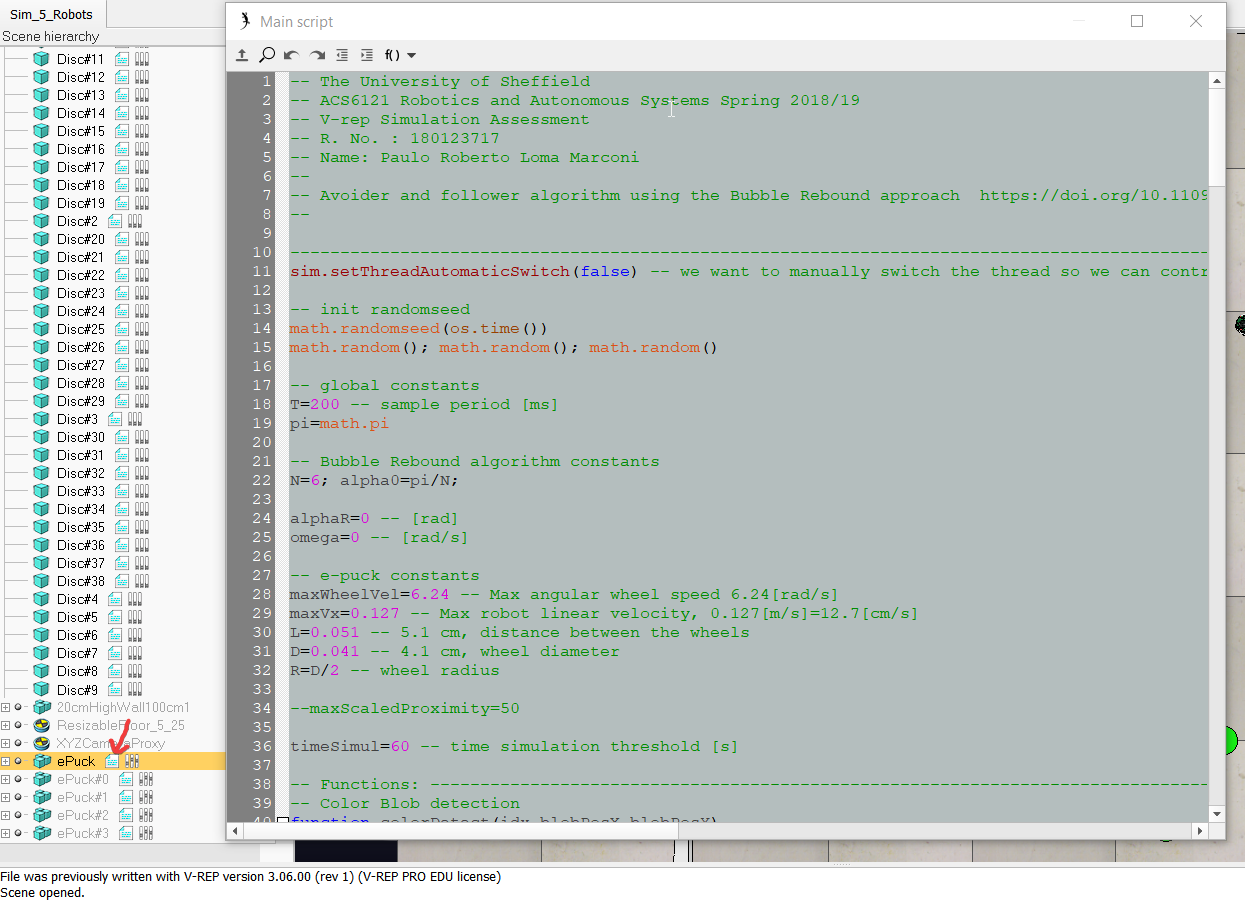The image size is (1245, 913).
Task: Click the script editor vertical scrollbar down arrow
Action: 1216,814
